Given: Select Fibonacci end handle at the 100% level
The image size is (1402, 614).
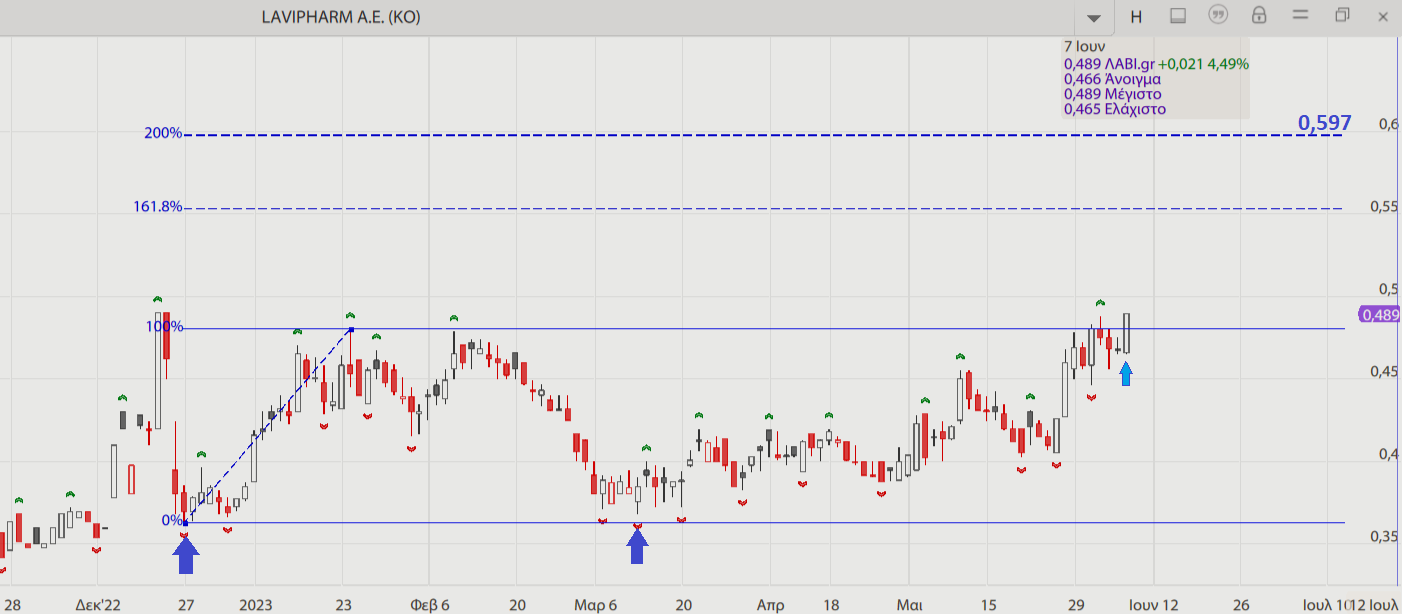Looking at the screenshot, I should tap(351, 329).
